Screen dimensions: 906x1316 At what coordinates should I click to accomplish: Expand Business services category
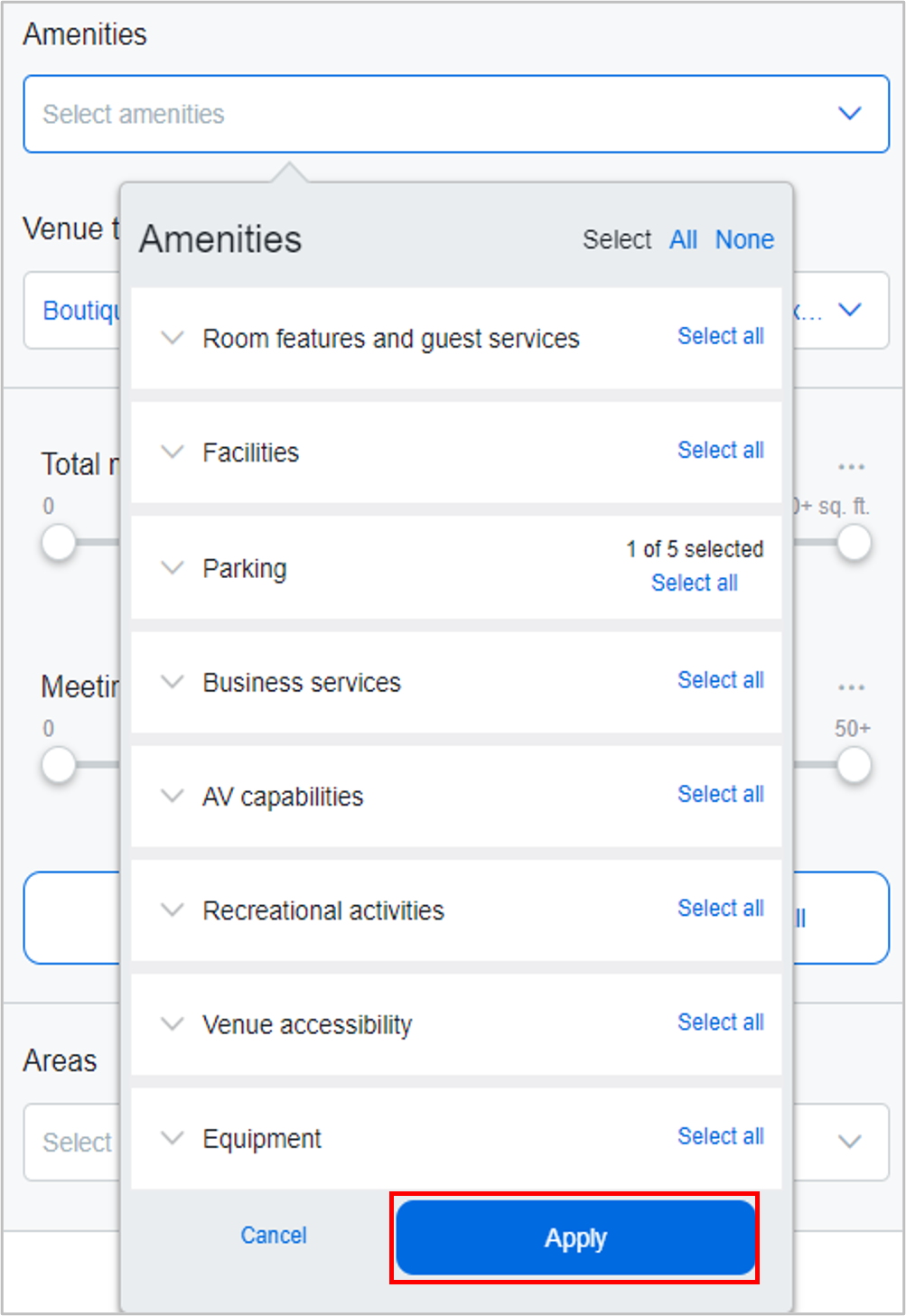[x=173, y=682]
